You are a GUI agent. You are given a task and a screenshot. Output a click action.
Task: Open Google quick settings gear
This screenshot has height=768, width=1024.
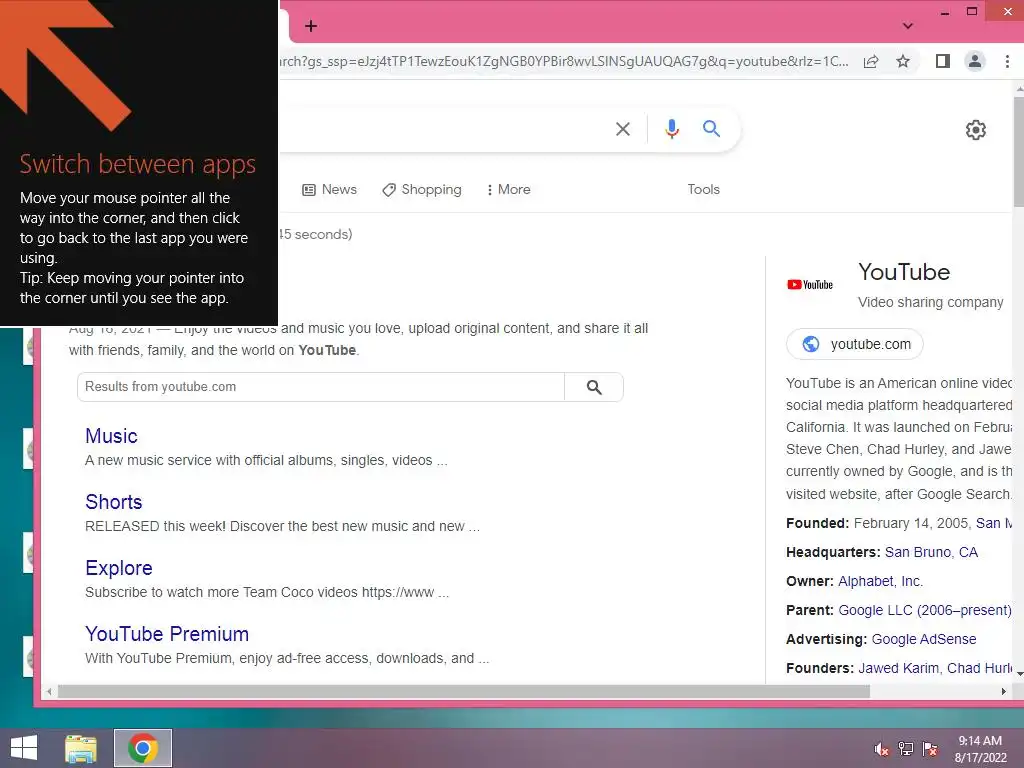tap(976, 130)
